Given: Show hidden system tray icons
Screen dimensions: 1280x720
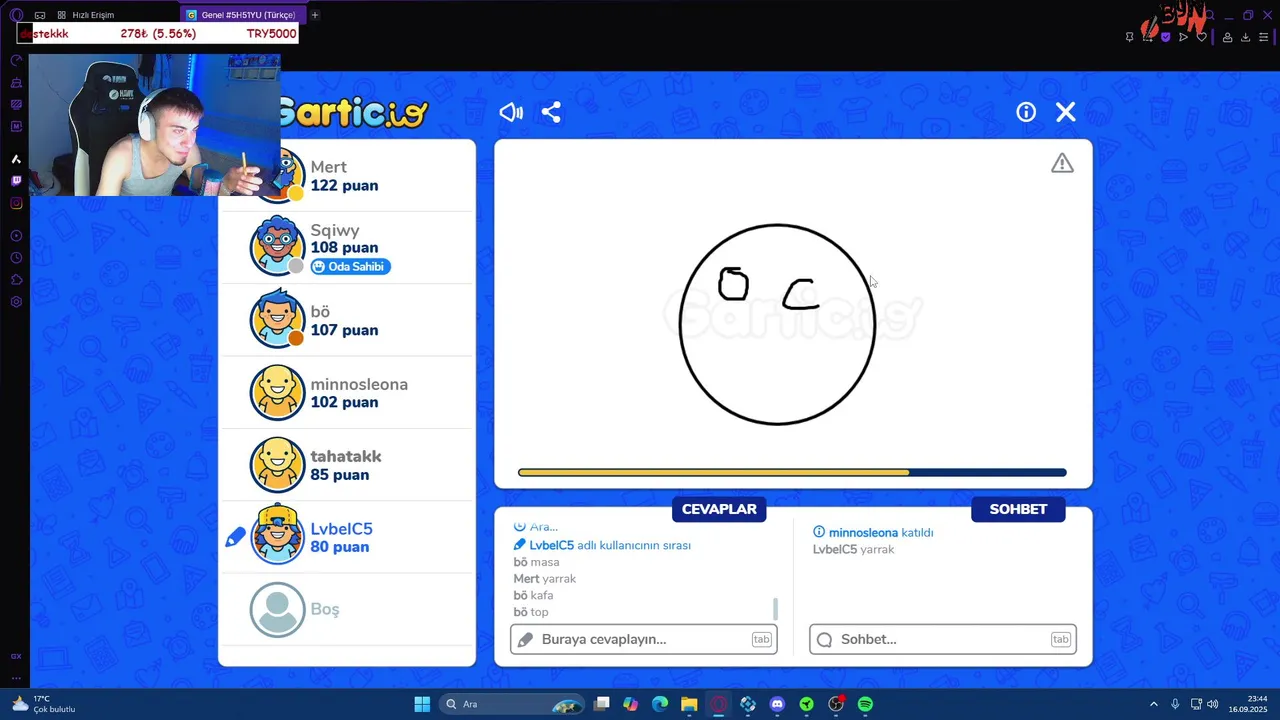Looking at the screenshot, I should point(1153,704).
